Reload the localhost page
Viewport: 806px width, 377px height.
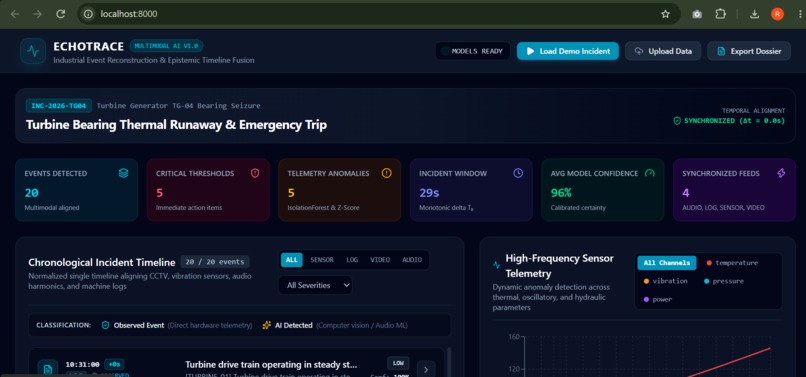61,14
